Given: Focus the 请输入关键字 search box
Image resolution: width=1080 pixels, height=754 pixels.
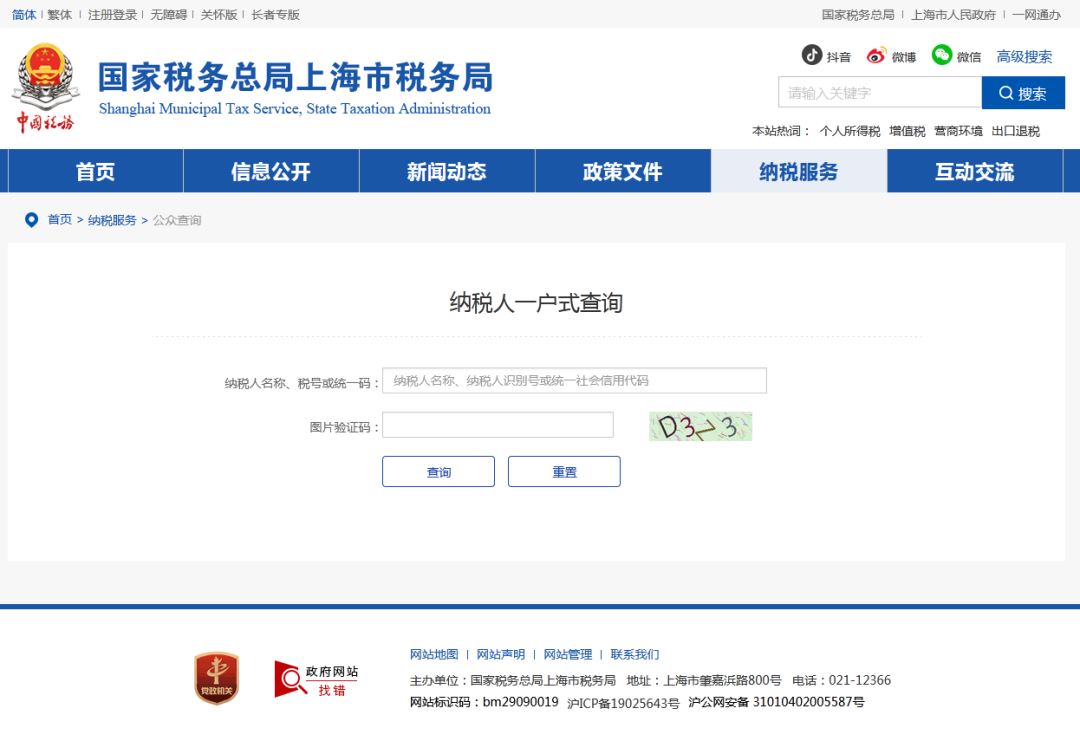Looking at the screenshot, I should 880,92.
